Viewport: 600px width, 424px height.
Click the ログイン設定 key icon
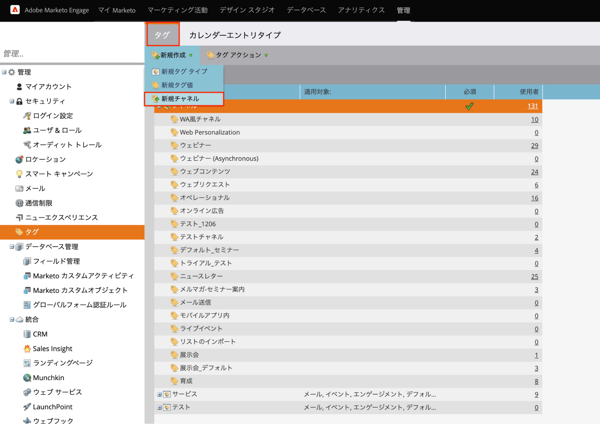27,116
